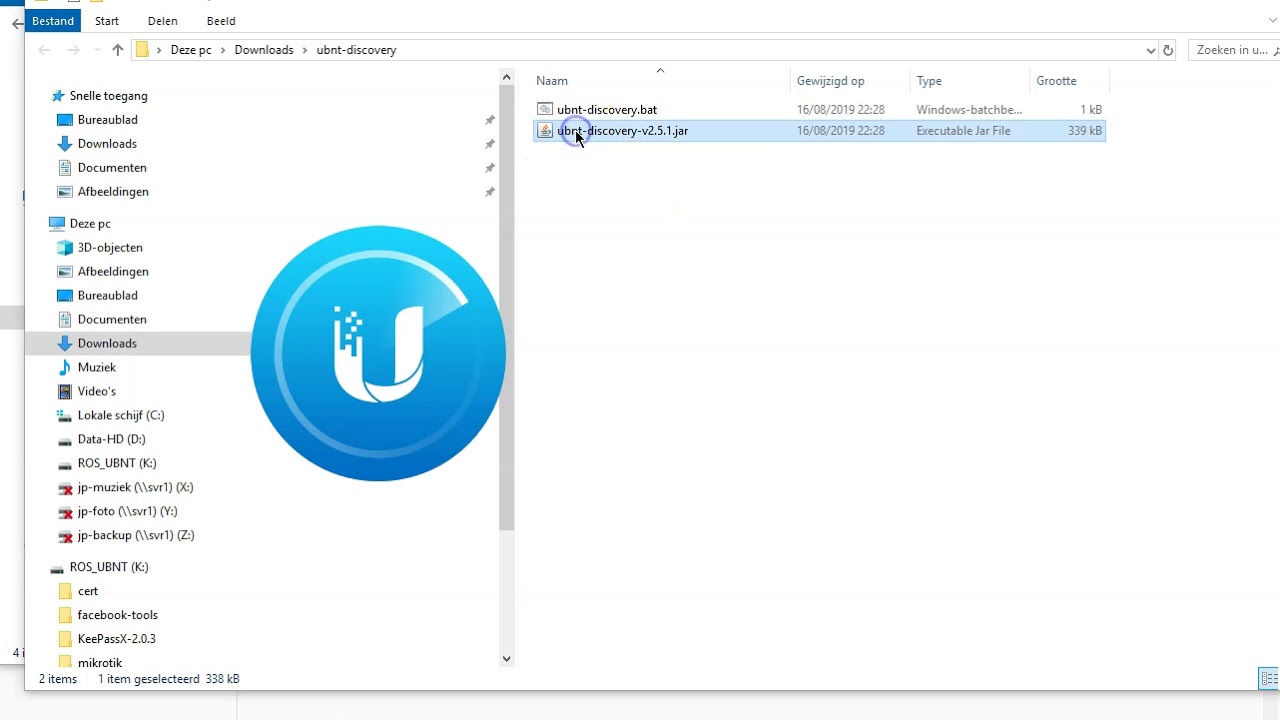Select Deze pc computer icon
Image resolution: width=1280 pixels, height=720 pixels.
coord(57,224)
